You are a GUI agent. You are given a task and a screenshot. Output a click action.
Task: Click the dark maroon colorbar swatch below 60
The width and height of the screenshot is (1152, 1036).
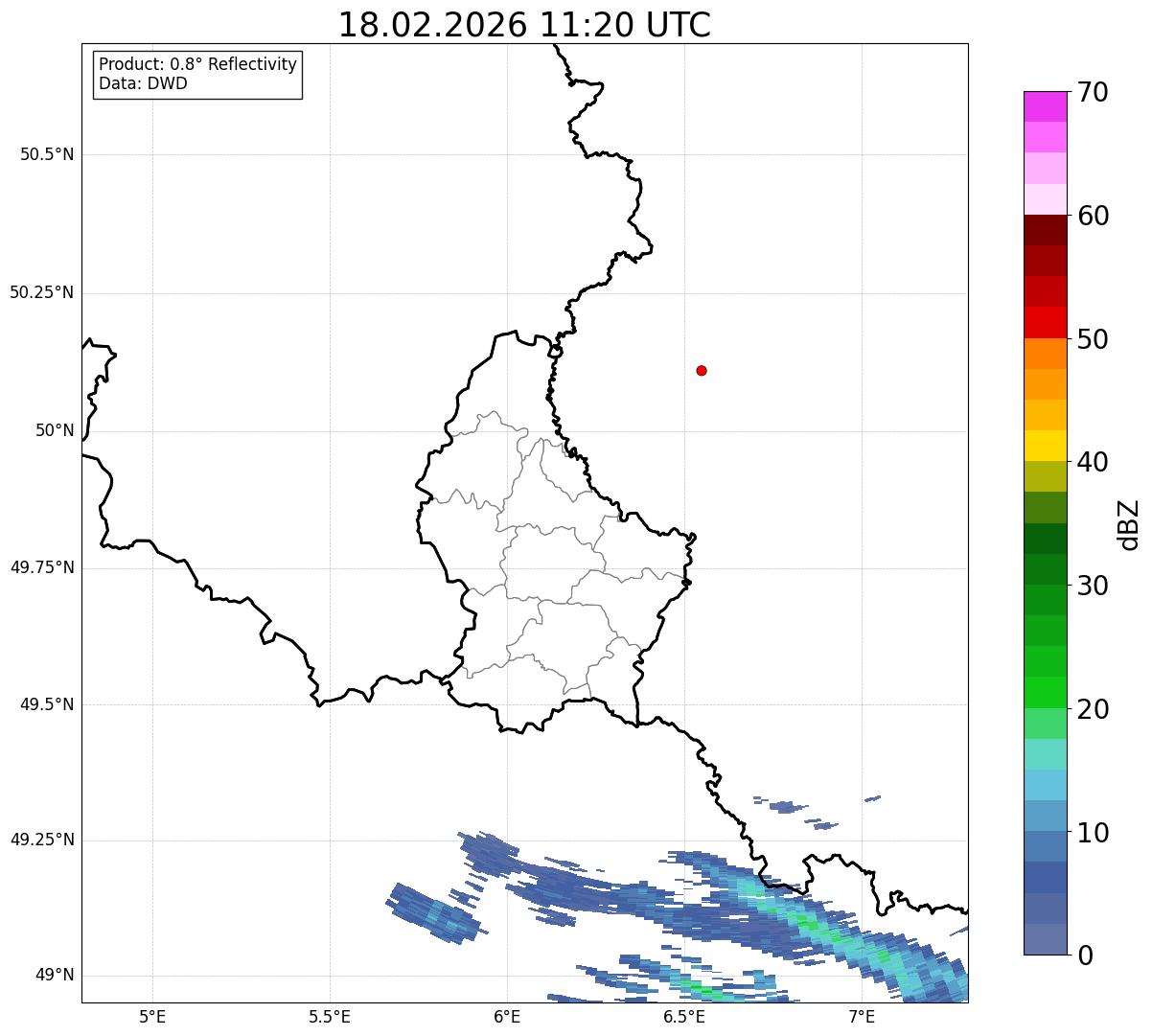tap(1045, 230)
